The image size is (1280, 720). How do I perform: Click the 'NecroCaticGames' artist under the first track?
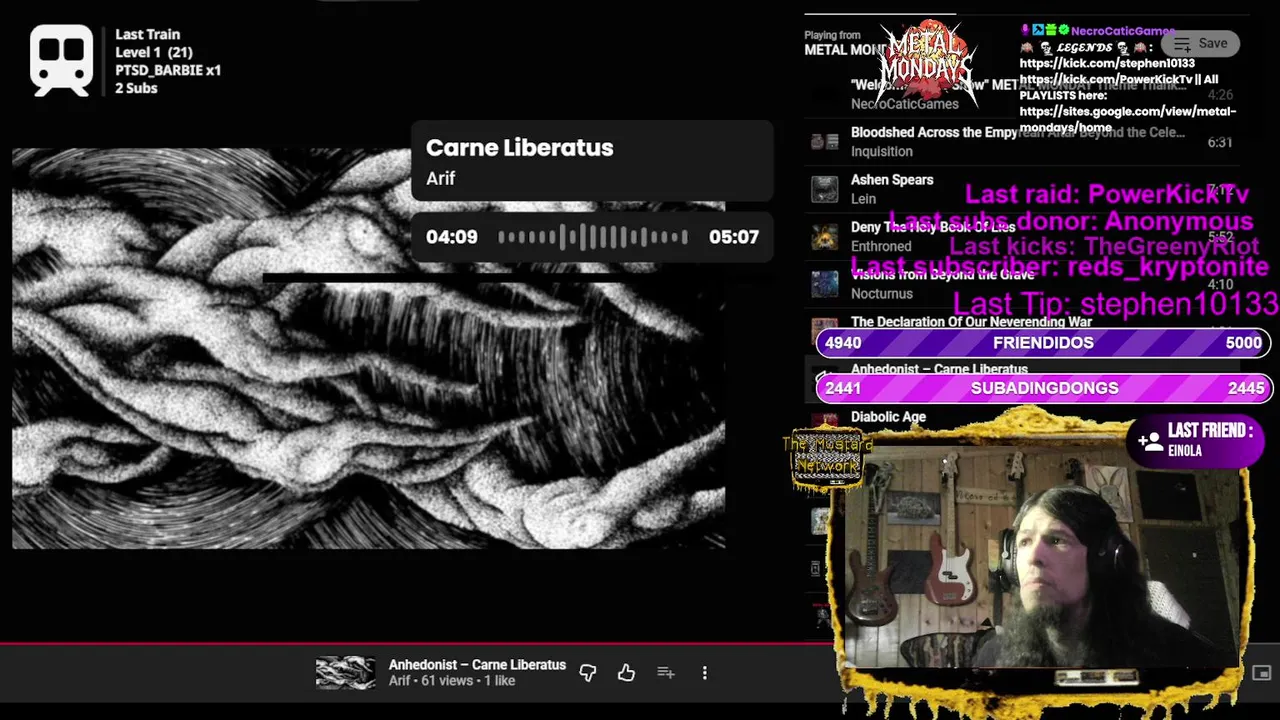[904, 104]
